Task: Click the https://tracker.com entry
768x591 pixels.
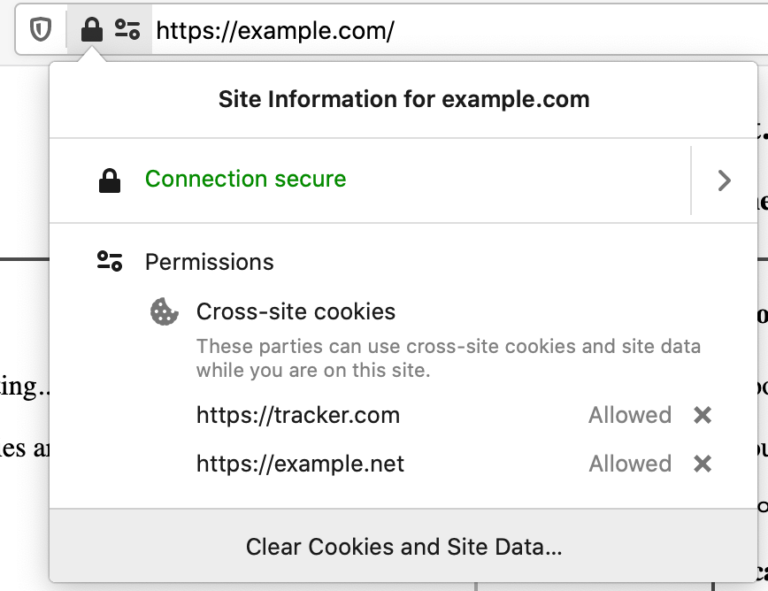Action: point(298,415)
